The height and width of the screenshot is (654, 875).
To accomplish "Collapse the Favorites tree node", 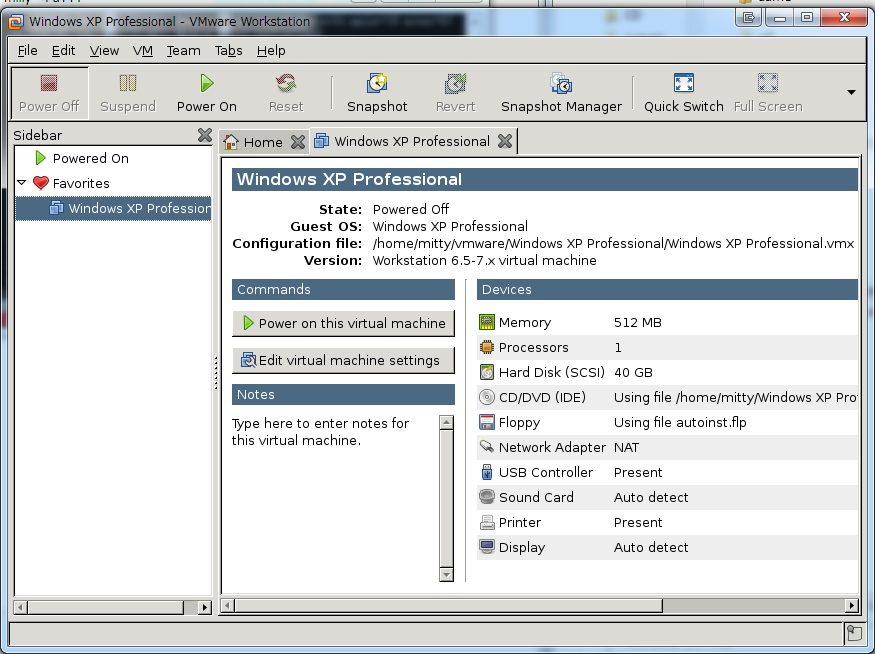I will [x=22, y=182].
